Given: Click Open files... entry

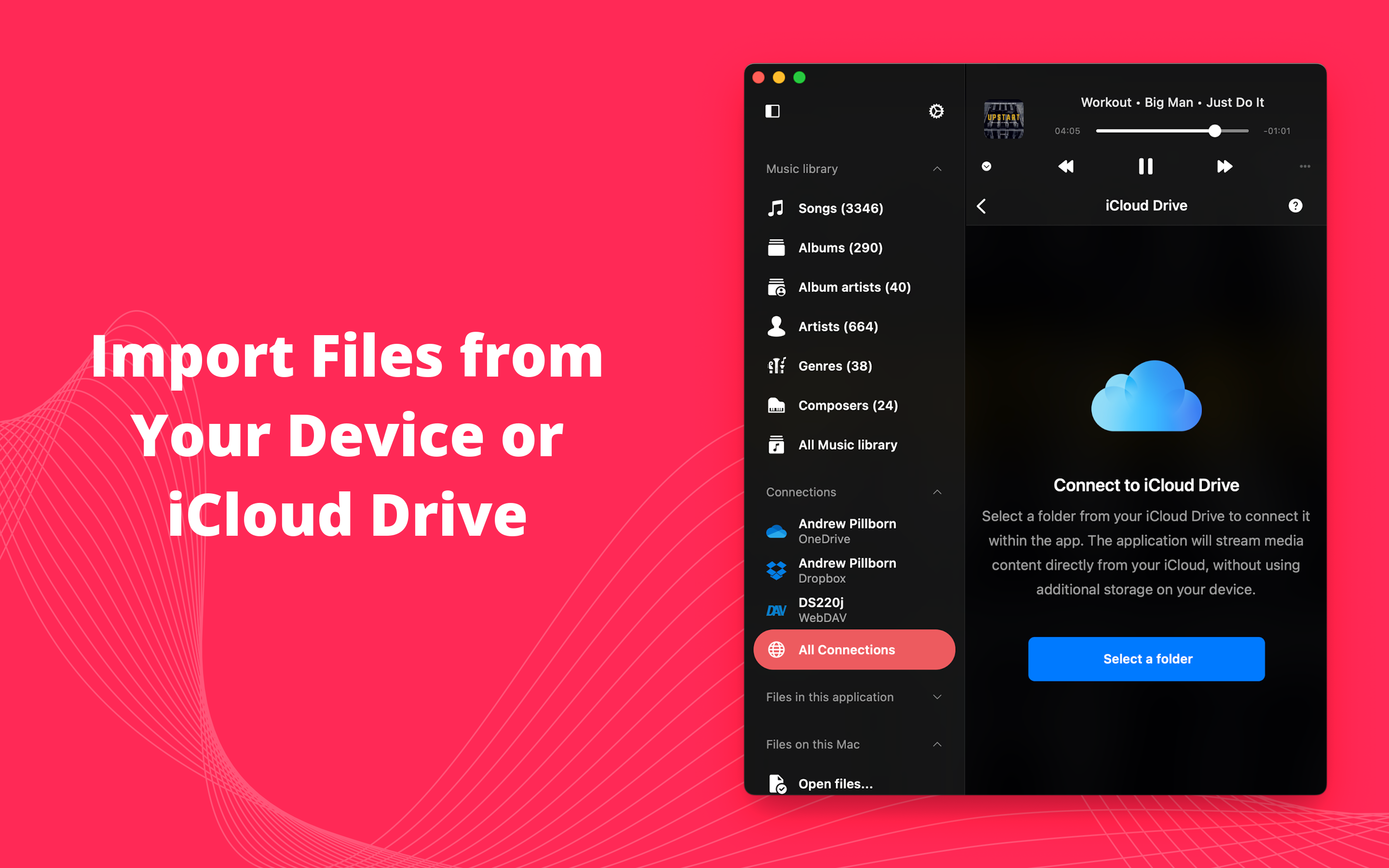Looking at the screenshot, I should pyautogui.click(x=854, y=784).
